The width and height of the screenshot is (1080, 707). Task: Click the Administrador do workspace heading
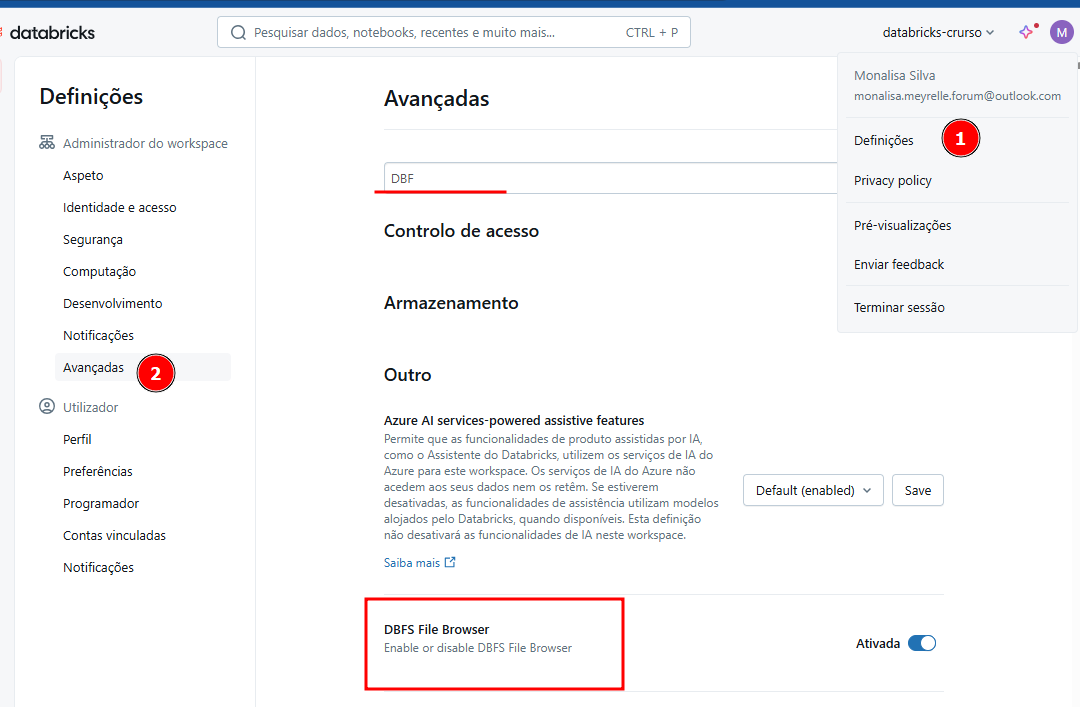[x=145, y=143]
